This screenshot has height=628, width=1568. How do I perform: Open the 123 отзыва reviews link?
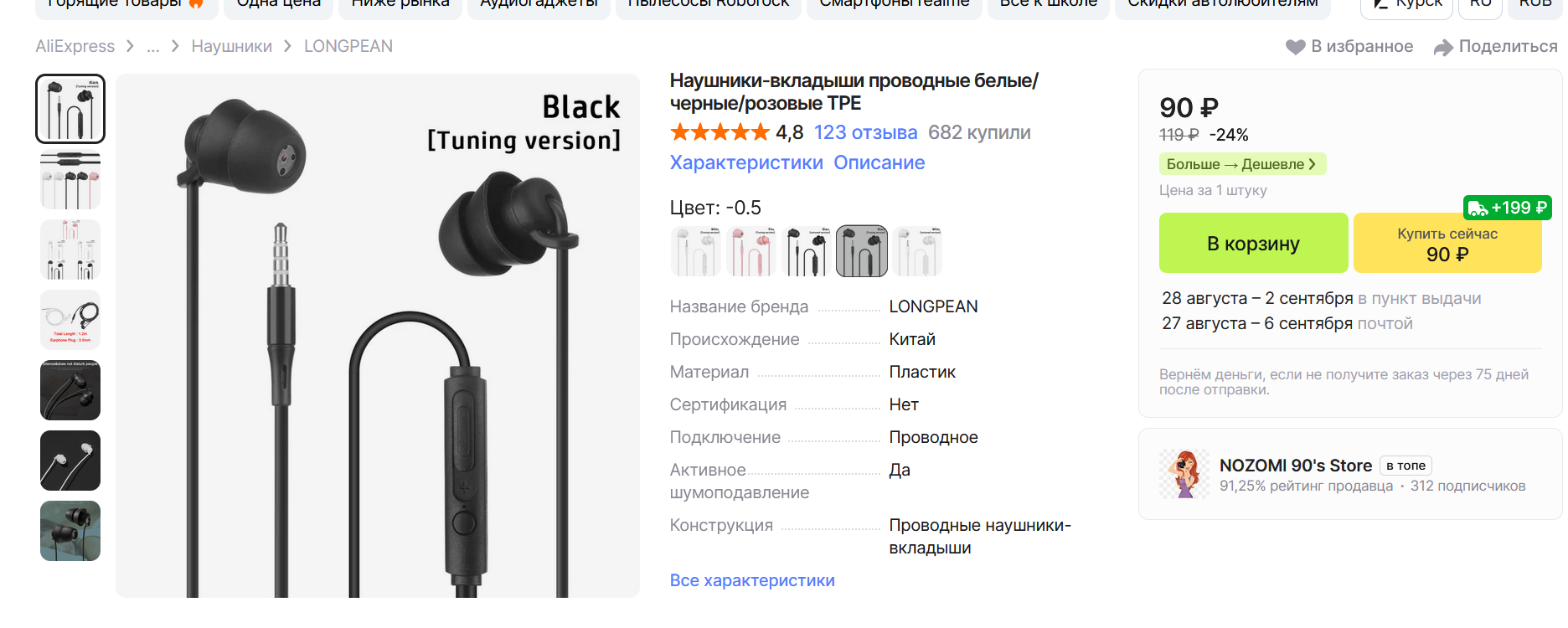(x=865, y=132)
